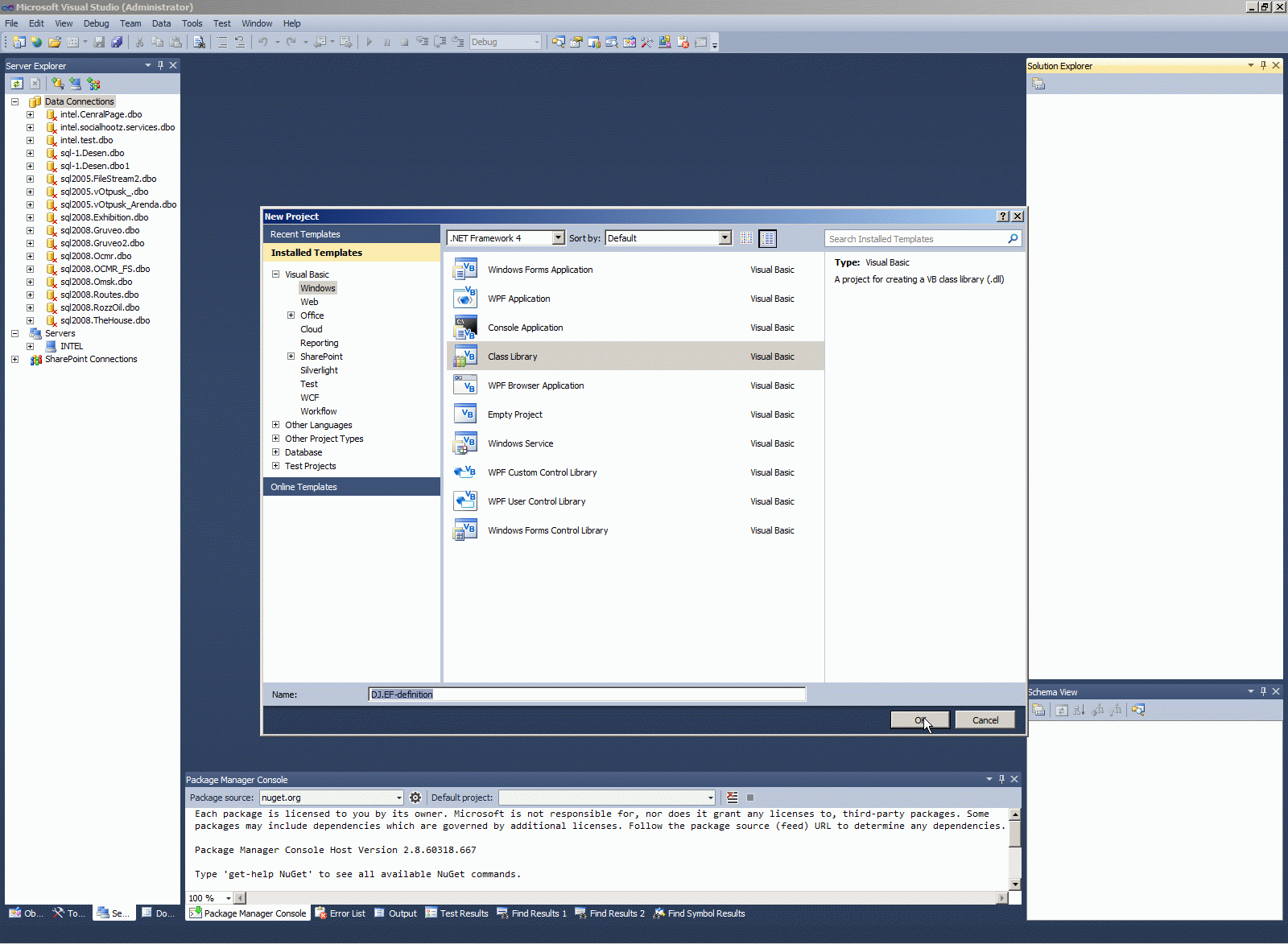The width and height of the screenshot is (1288, 944).
Task: Toggle auto-hide pin on Schema View panel
Action: [x=1263, y=691]
